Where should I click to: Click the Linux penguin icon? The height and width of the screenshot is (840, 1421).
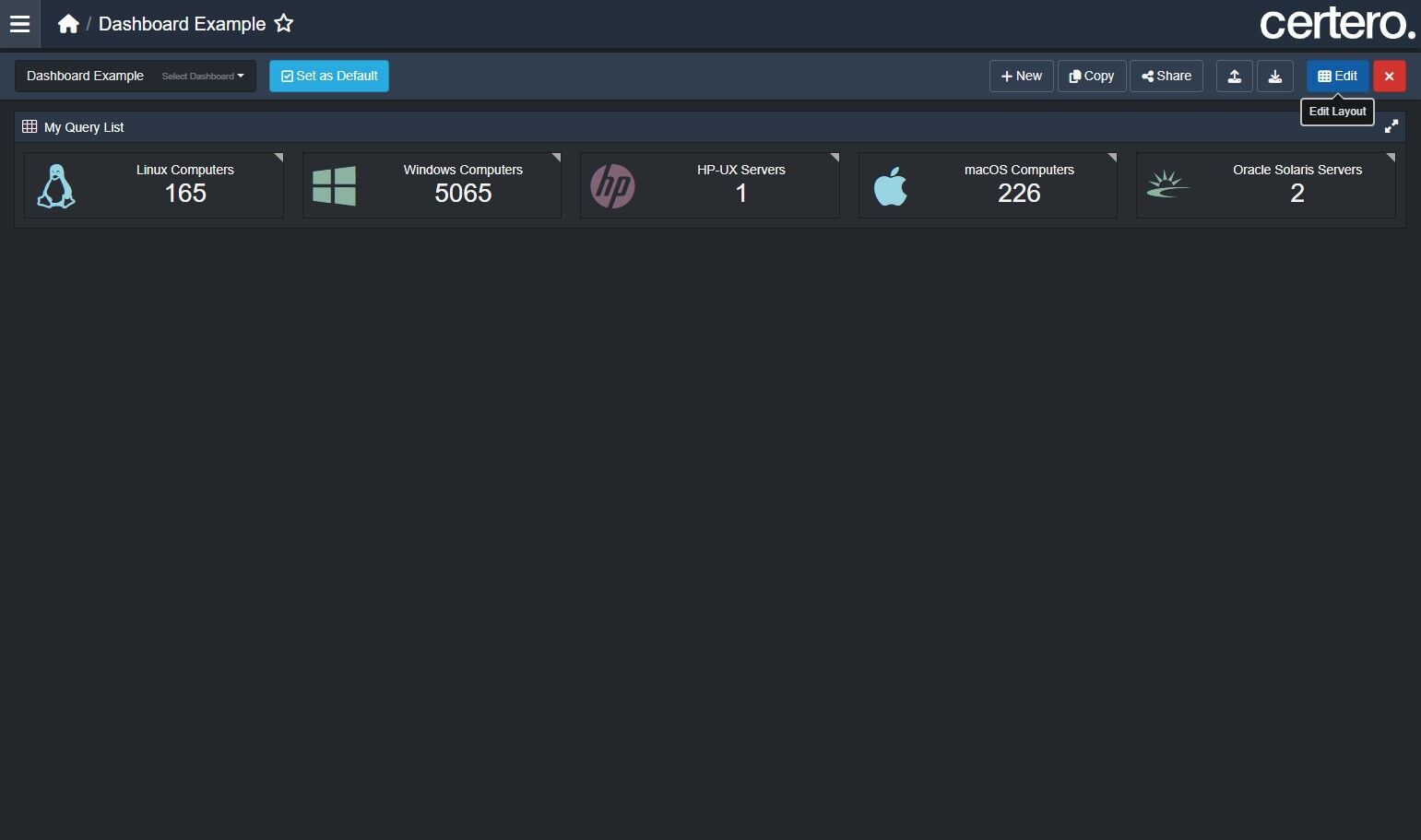tap(56, 186)
